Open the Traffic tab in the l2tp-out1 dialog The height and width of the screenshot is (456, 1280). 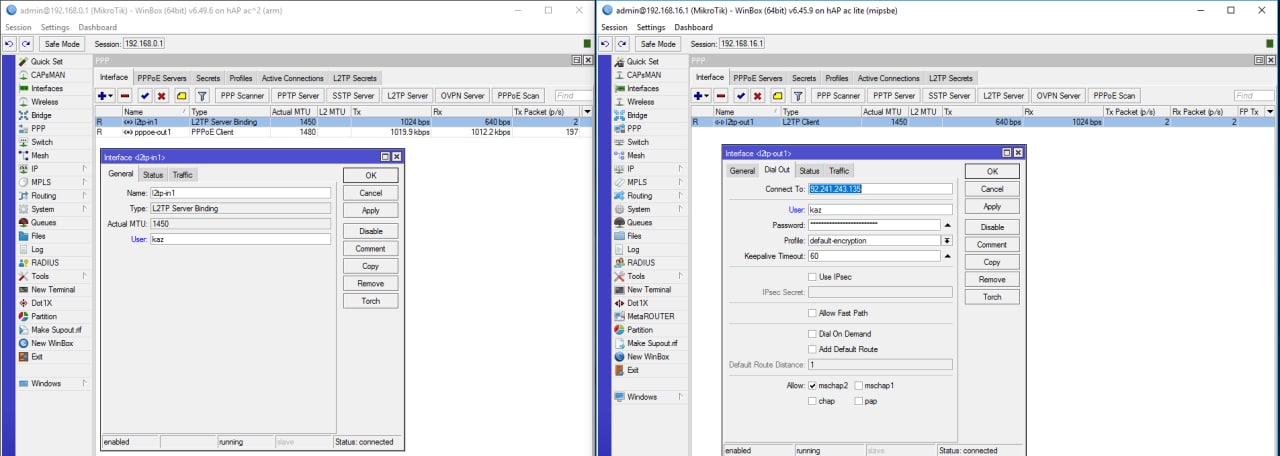839,171
